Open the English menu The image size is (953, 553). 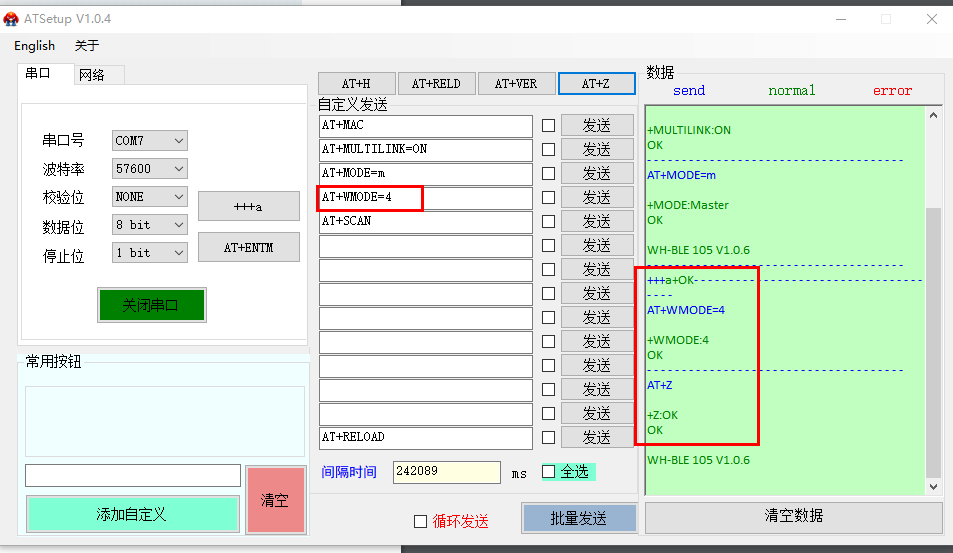click(35, 46)
